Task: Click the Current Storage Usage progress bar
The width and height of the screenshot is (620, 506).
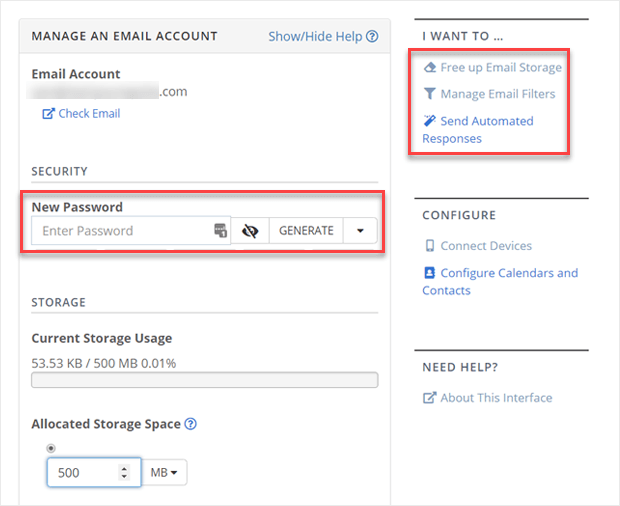Action: [204, 380]
